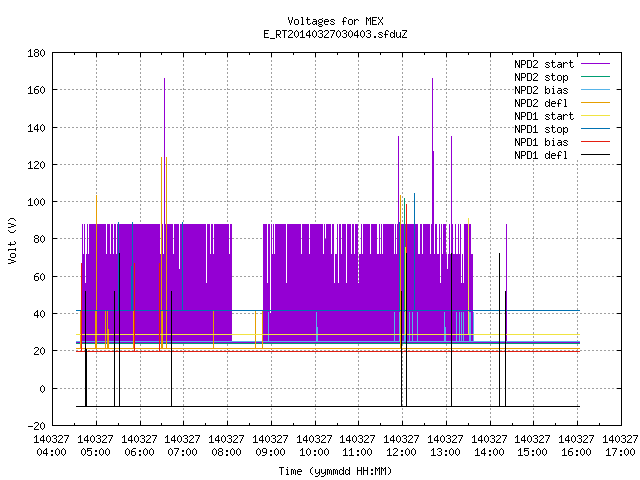Select the E_RT20140327030403.sfduZ filename subtitle
The height and width of the screenshot is (480, 640).
click(x=335, y=34)
